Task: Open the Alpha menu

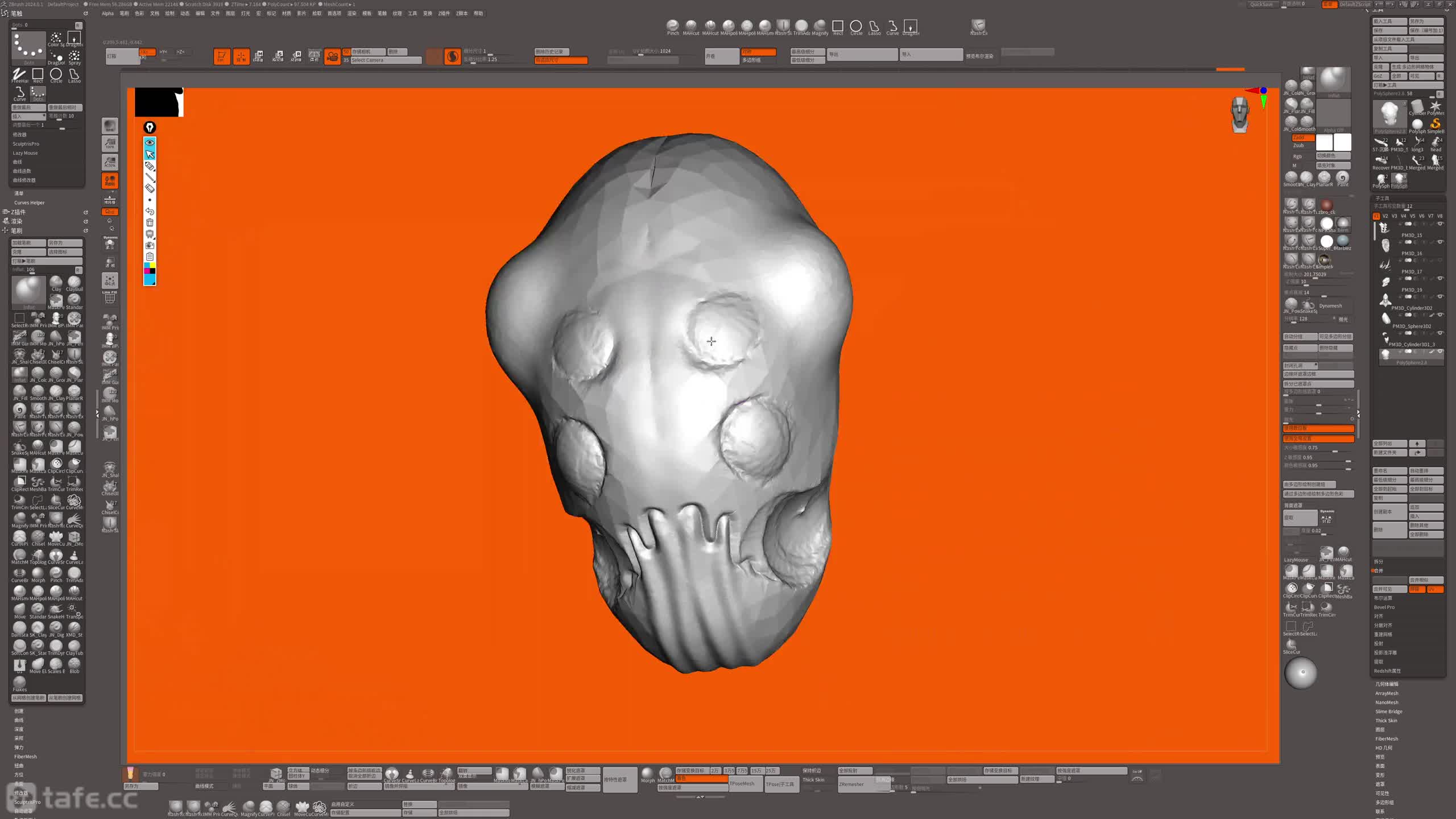Action: point(107,13)
